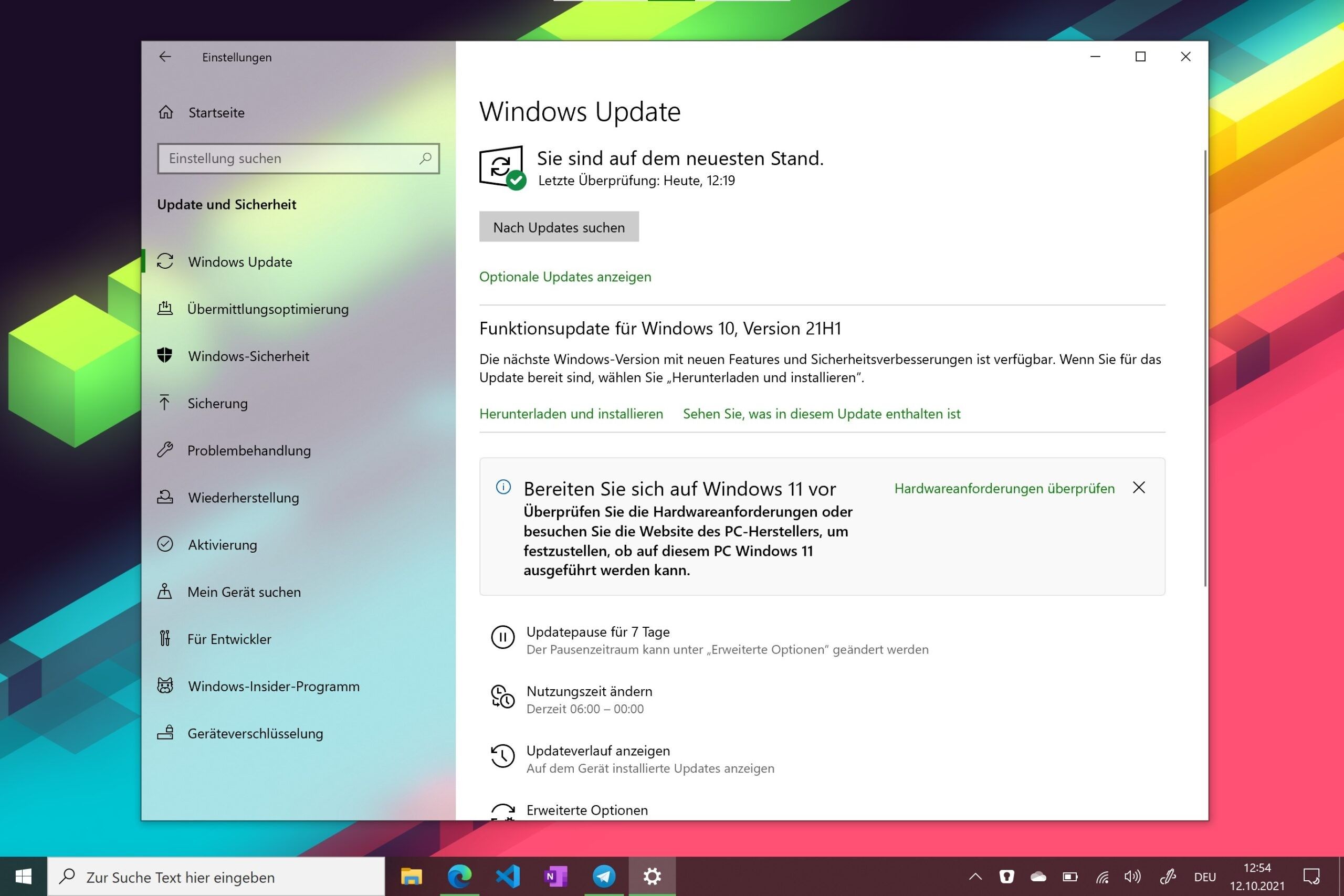The image size is (1344, 896).
Task: Click Herunterladen und installieren link
Action: [x=571, y=414]
